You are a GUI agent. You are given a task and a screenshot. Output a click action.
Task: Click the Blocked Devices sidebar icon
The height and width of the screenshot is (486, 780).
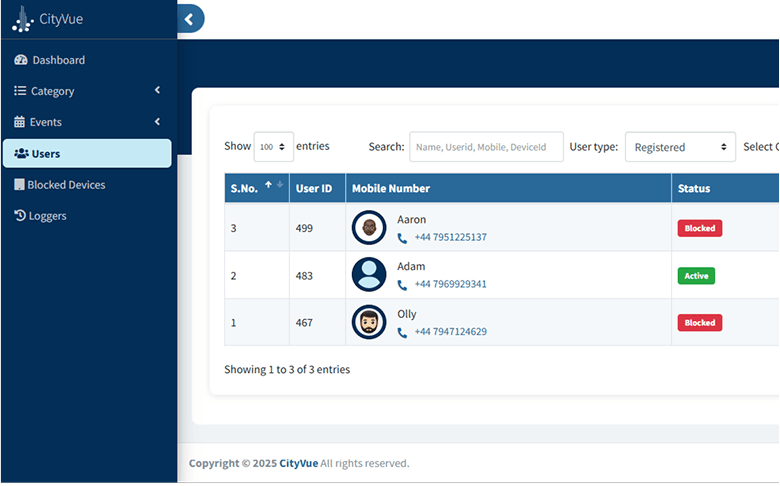(x=19, y=185)
